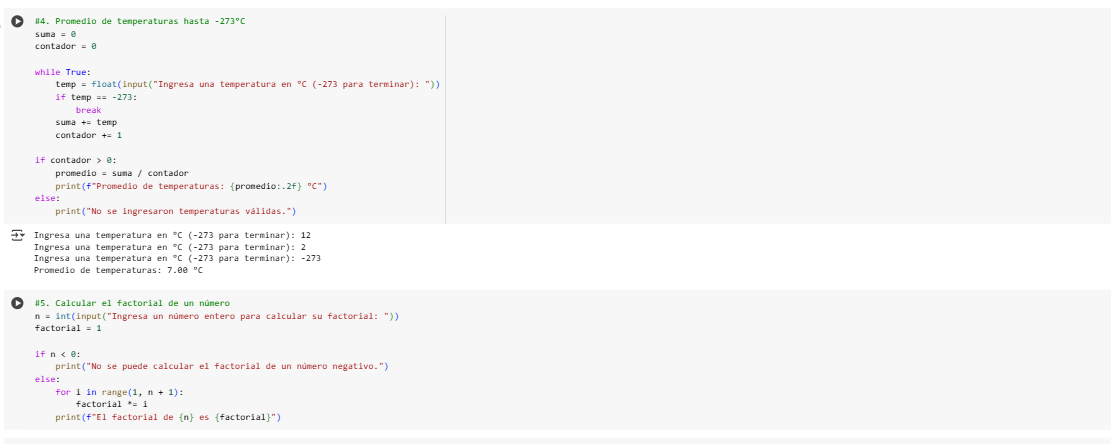Click the 'promedio = suma / contador' line
This screenshot has width=1111, height=444.
coord(122,173)
